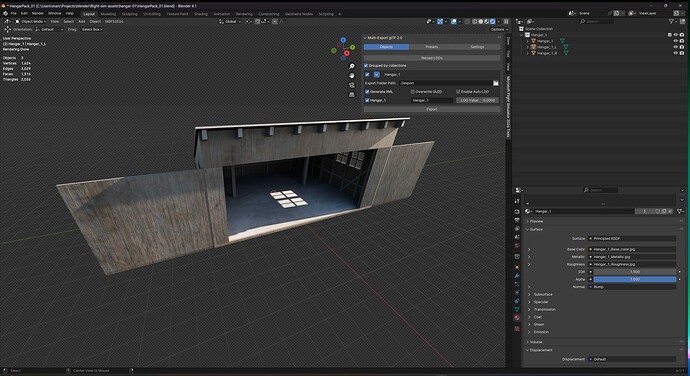The height and width of the screenshot is (376, 690).
Task: Toggle the camera view icon in viewport
Action: click(352, 85)
